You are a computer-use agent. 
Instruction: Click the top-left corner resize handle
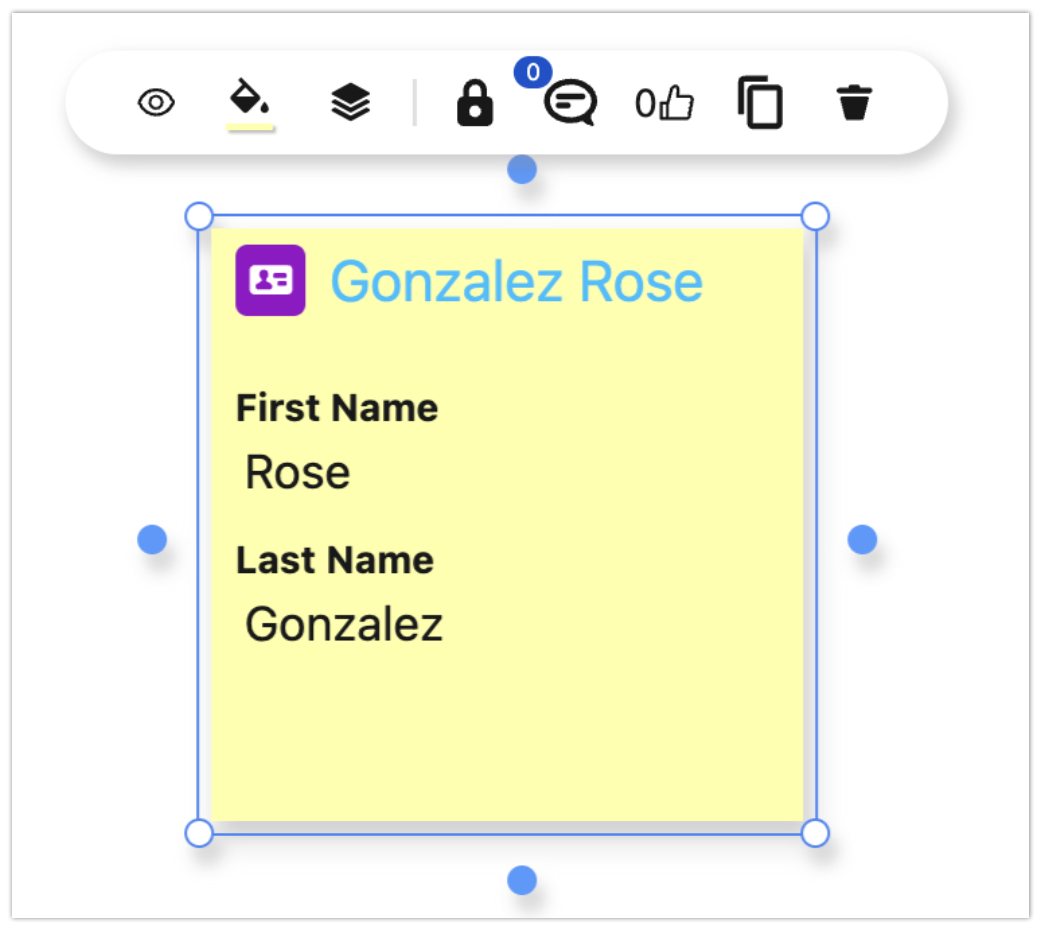tap(200, 216)
